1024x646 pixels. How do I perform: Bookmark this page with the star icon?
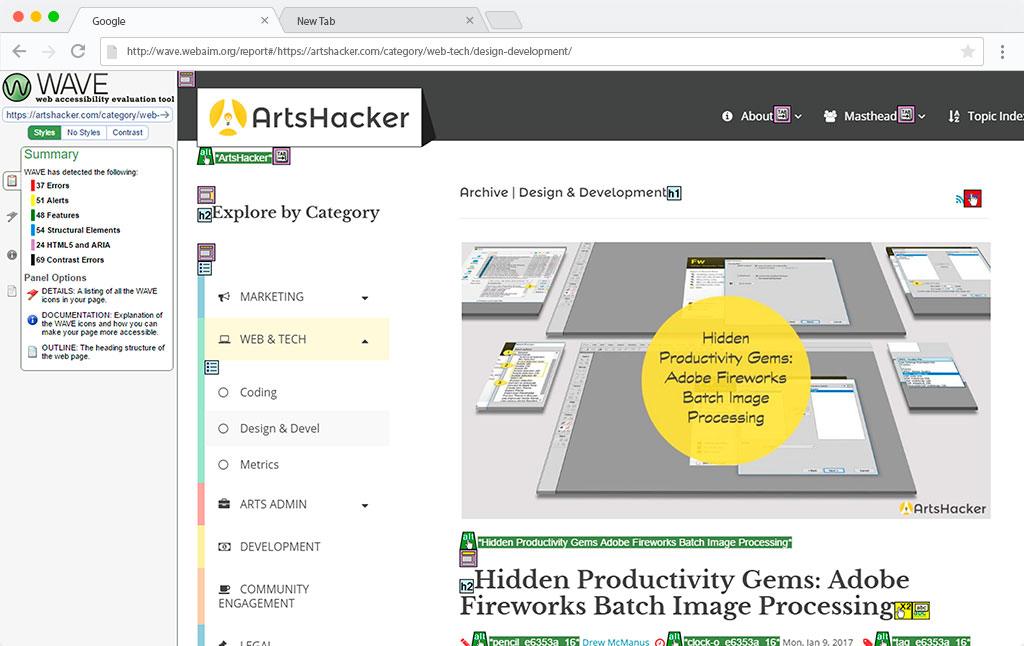point(968,51)
